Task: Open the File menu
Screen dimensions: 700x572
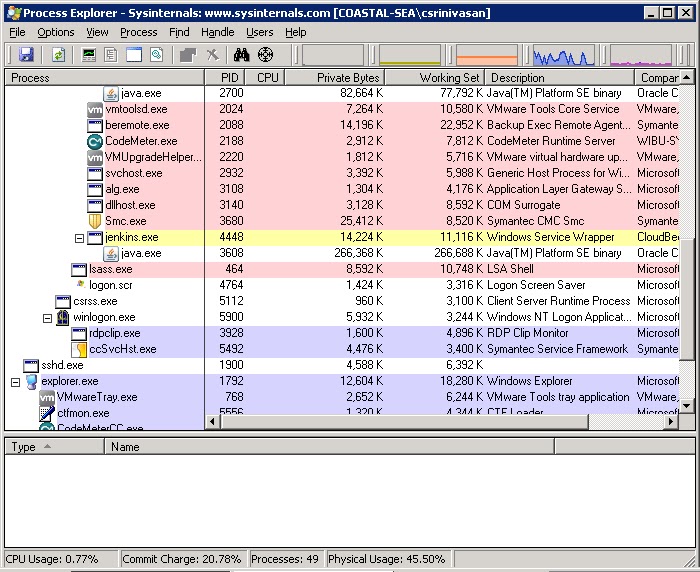Action: pos(17,32)
